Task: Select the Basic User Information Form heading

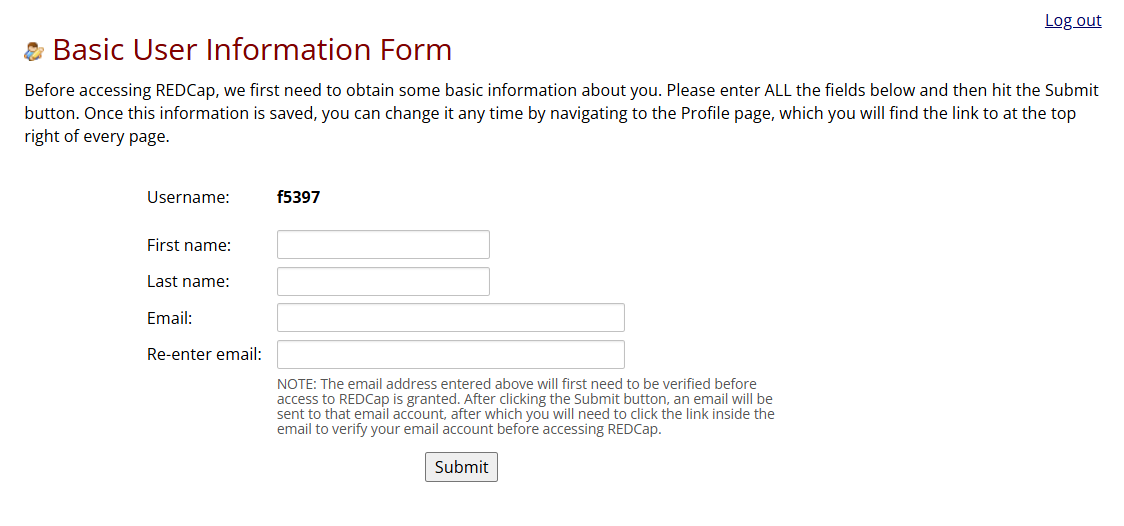Action: tap(252, 49)
